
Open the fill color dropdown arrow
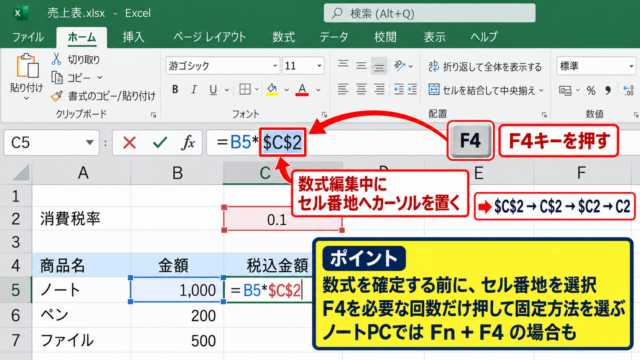tap(287, 90)
